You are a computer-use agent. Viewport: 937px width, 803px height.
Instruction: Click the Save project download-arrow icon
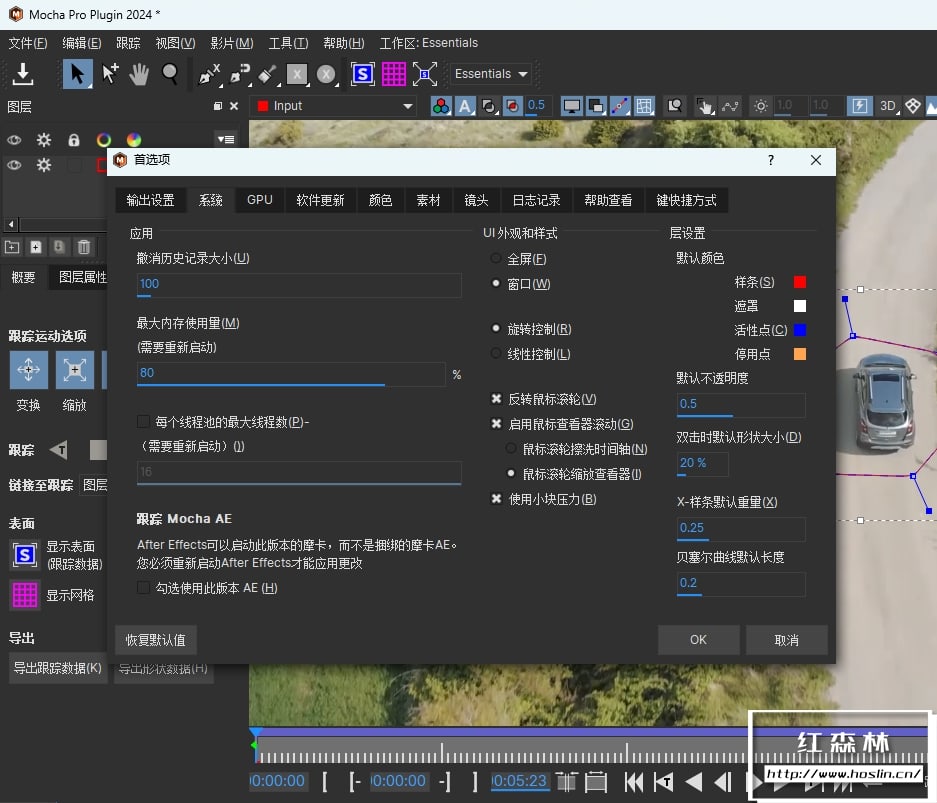pos(22,74)
